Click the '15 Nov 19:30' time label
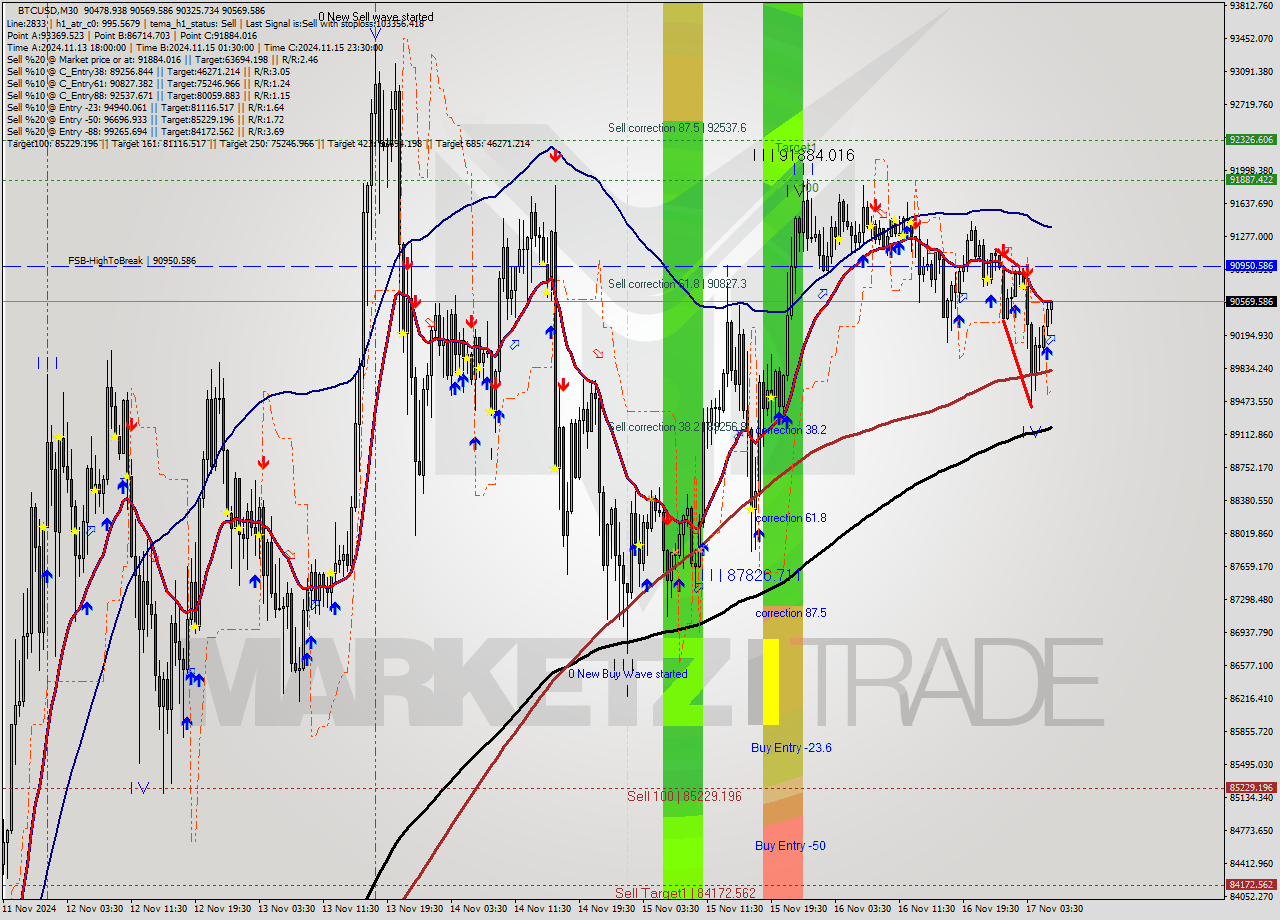This screenshot has width=1280, height=920. (798, 909)
